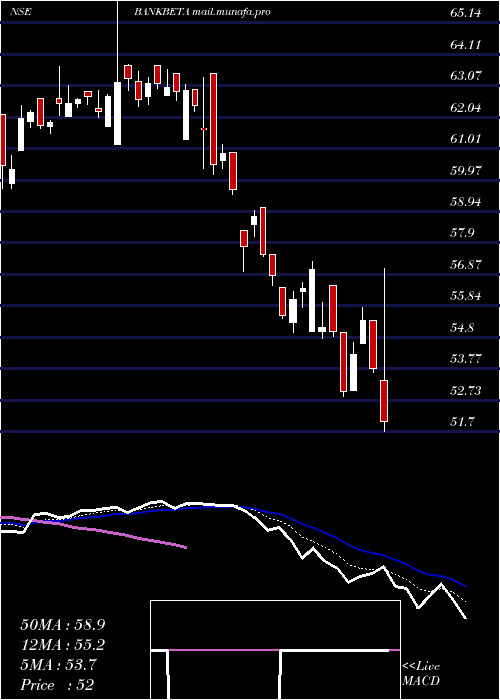Click the 51.7 price axis label
The height and width of the screenshot is (700, 500).
click(x=462, y=421)
